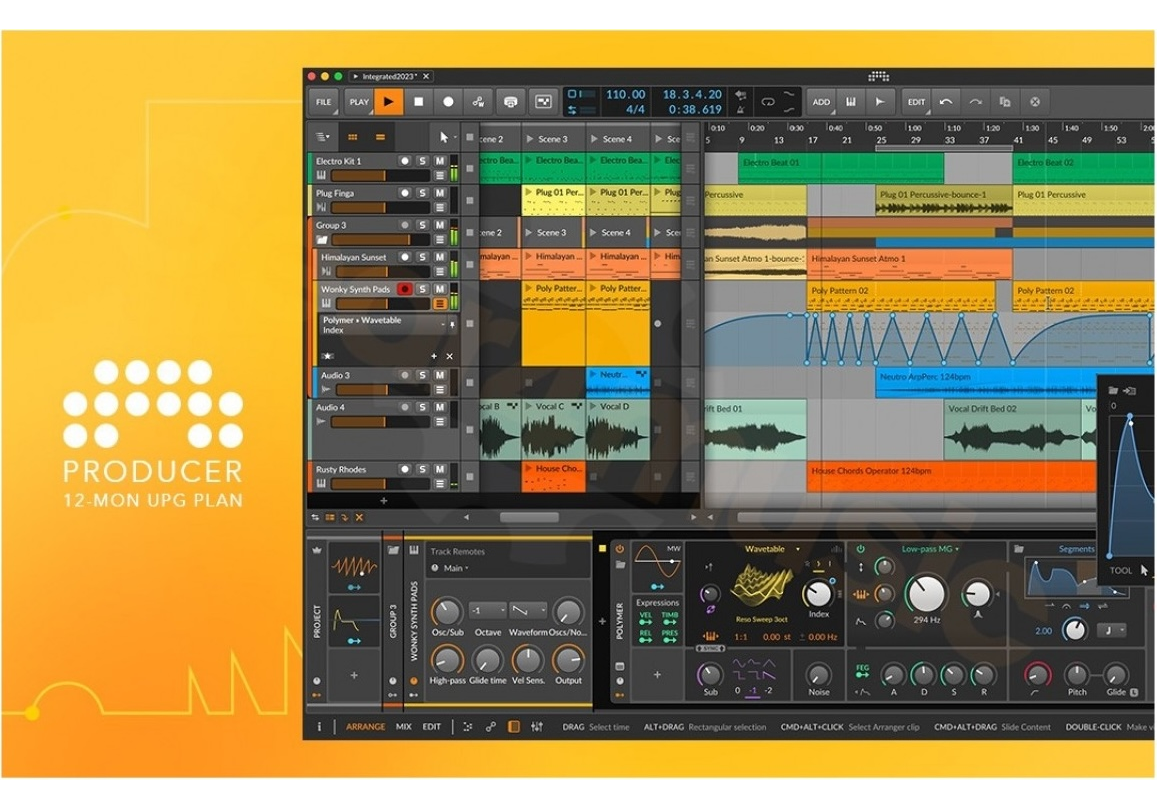Click the Expressions VEL modulator icon

(x=645, y=618)
